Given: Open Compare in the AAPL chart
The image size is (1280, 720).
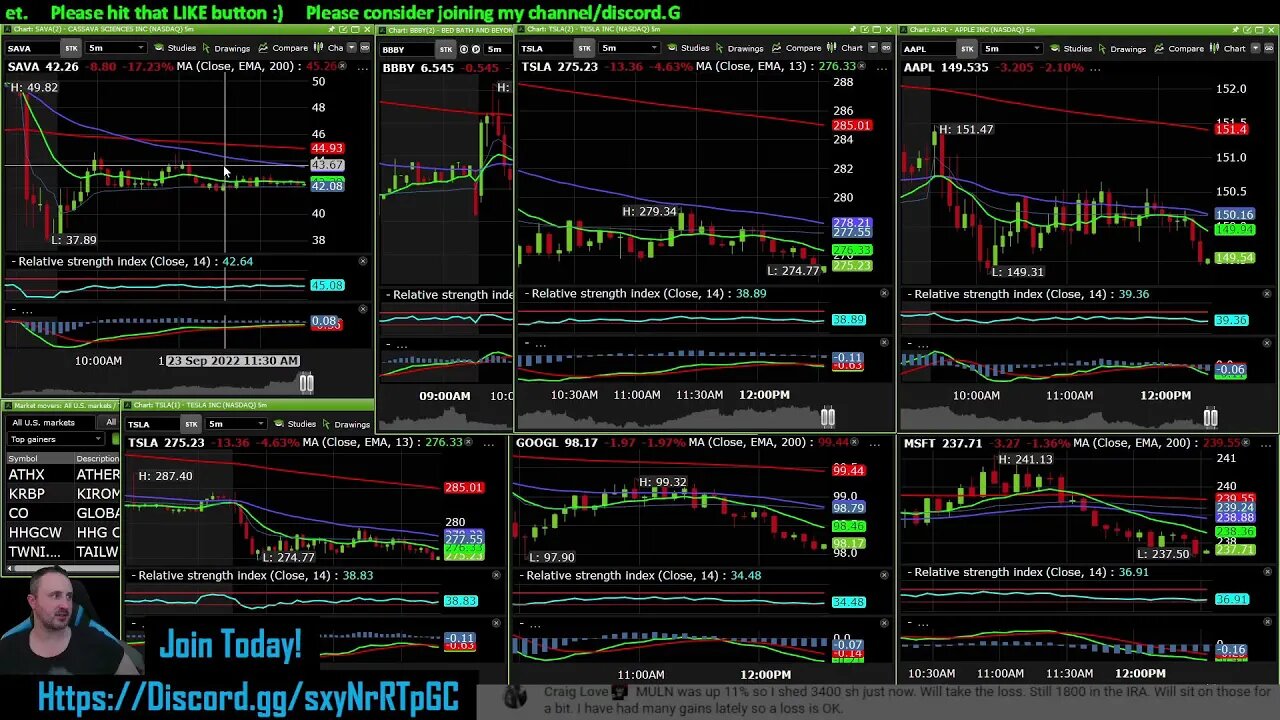Looking at the screenshot, I should pyautogui.click(x=1179, y=48).
